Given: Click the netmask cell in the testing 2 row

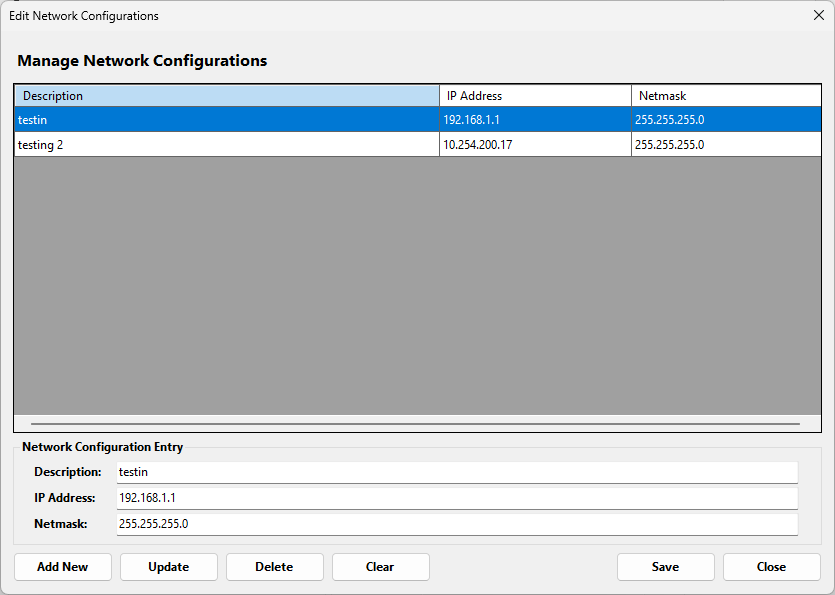Looking at the screenshot, I should pos(726,144).
